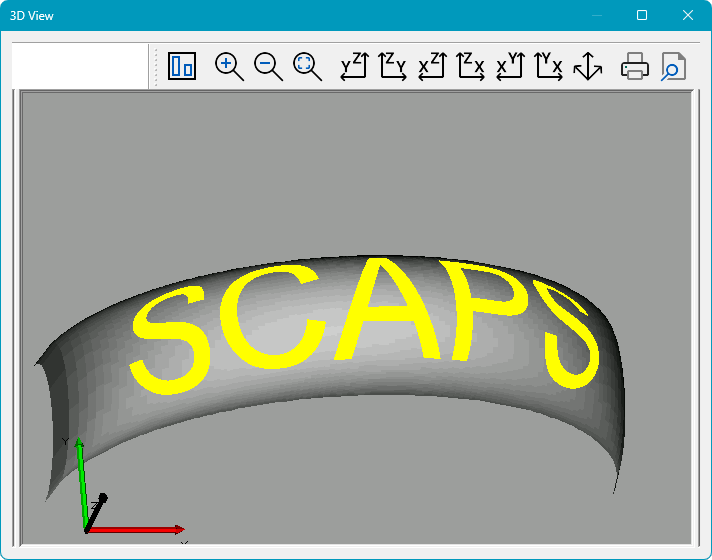712x560 pixels.
Task: Zoom in with the plus magnifier
Action: [229, 66]
